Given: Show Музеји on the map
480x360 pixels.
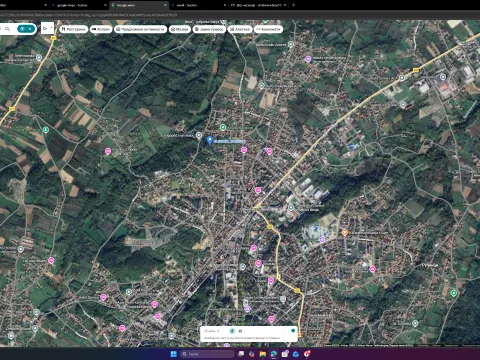Looking at the screenshot, I should point(180,29).
